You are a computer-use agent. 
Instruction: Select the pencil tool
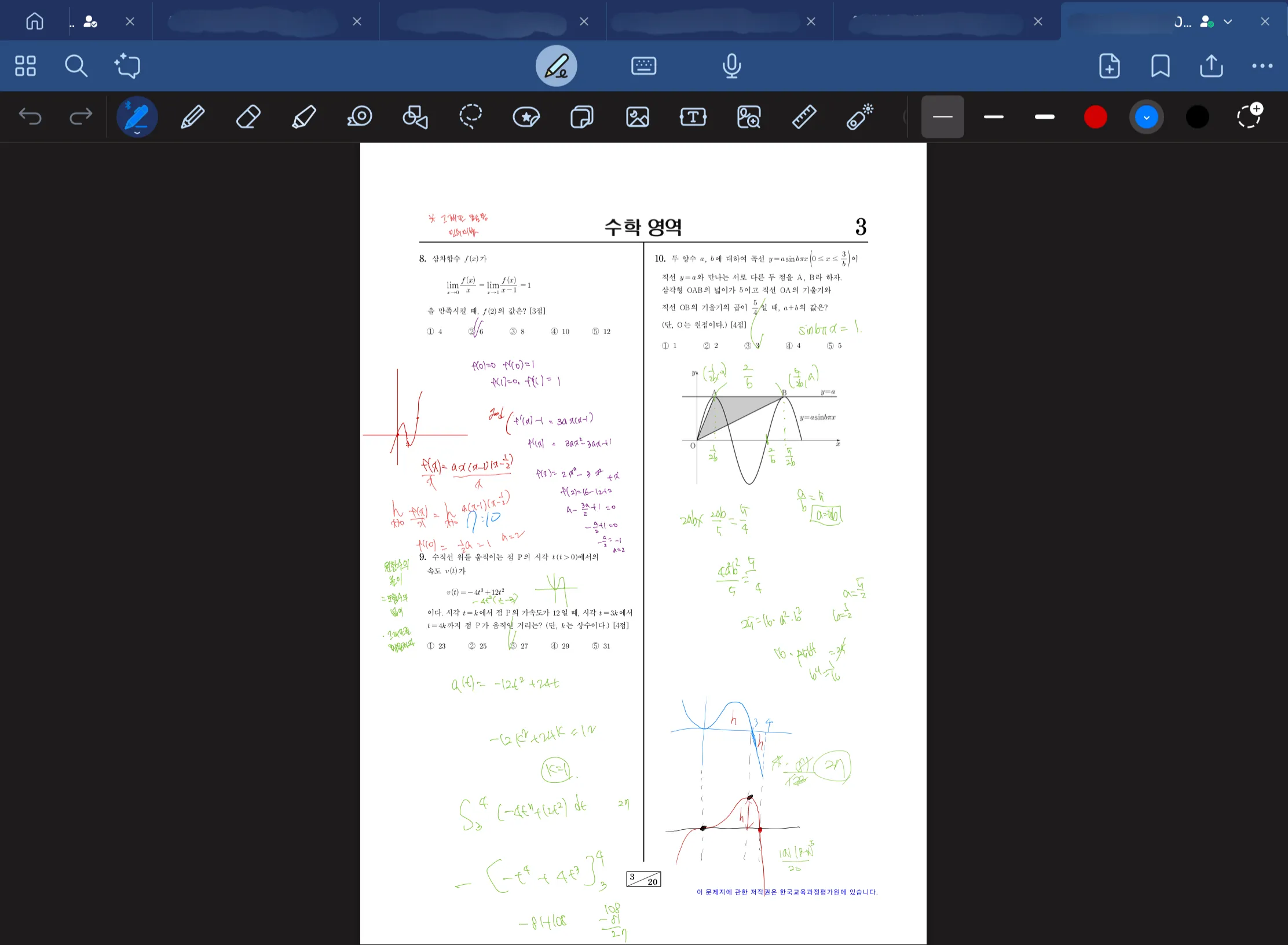192,117
